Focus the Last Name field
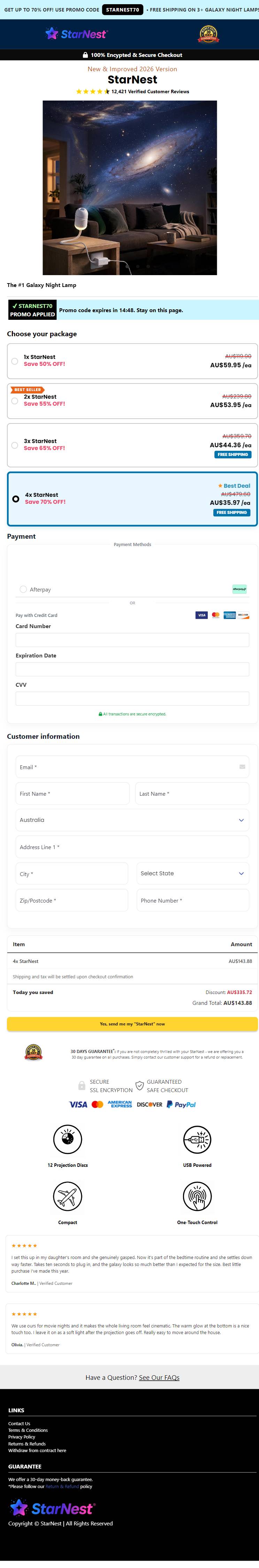 pyautogui.click(x=192, y=794)
